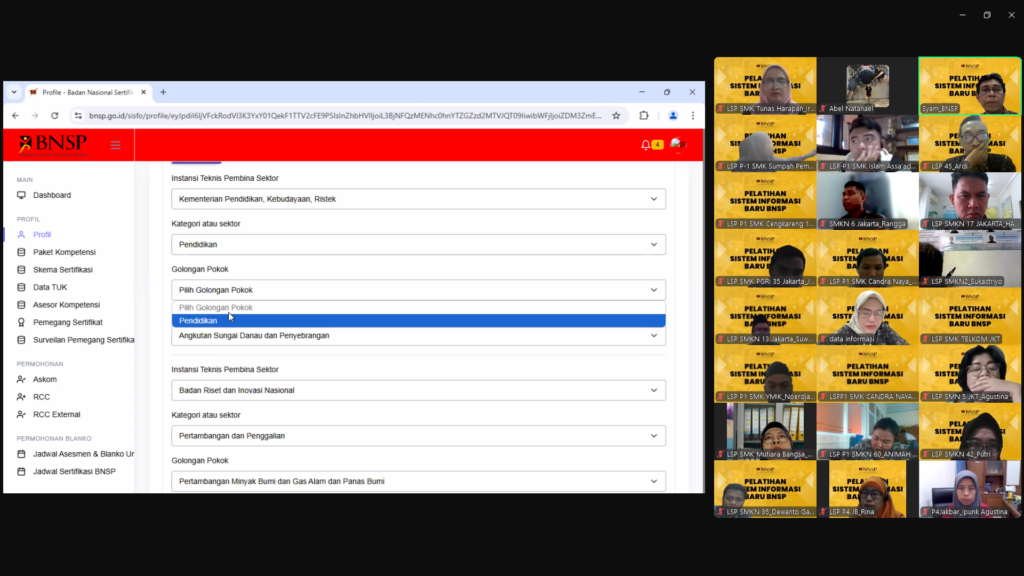Open a new browser tab
The height and width of the screenshot is (576, 1024).
coord(163,92)
